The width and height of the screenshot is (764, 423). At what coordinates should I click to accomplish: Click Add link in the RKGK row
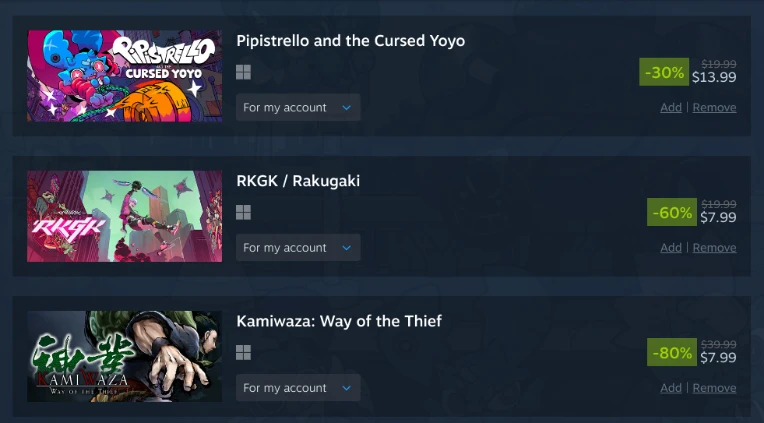671,248
